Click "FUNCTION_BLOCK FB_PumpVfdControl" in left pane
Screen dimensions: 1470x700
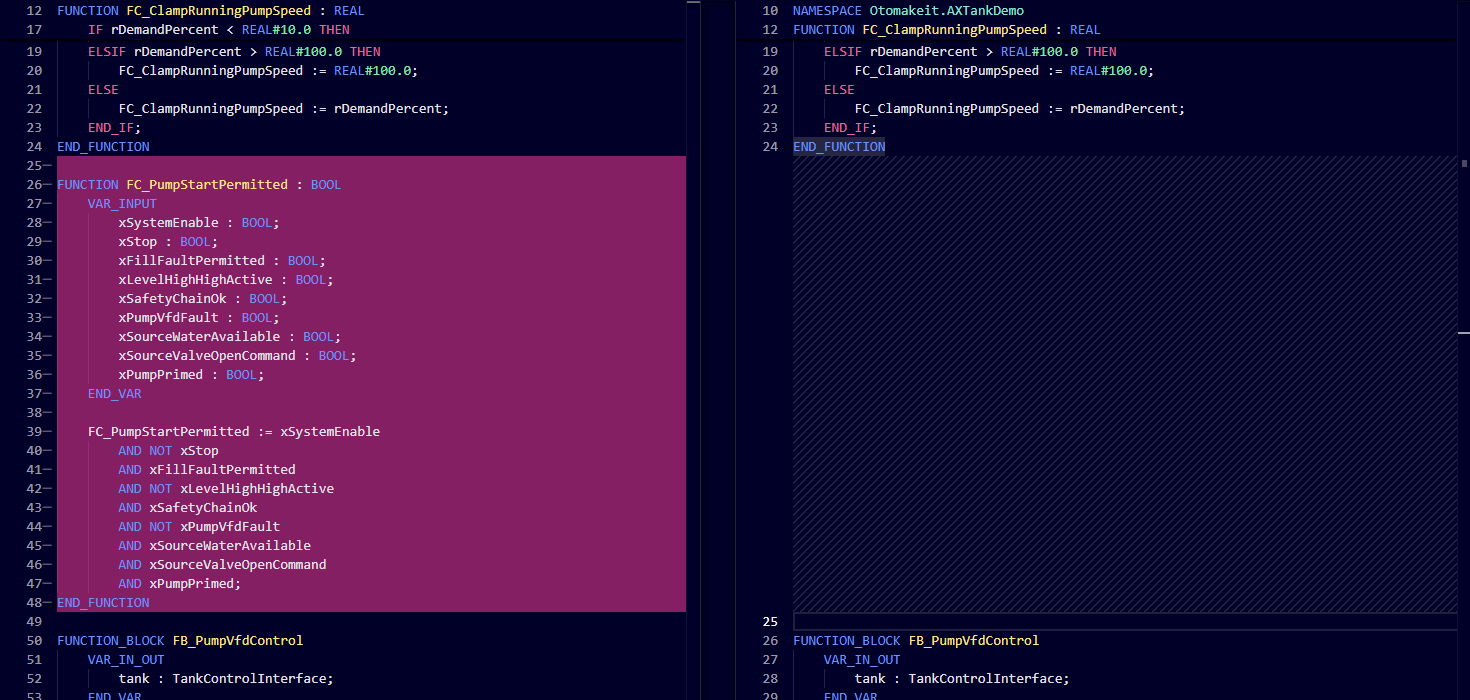pyautogui.click(x=180, y=640)
